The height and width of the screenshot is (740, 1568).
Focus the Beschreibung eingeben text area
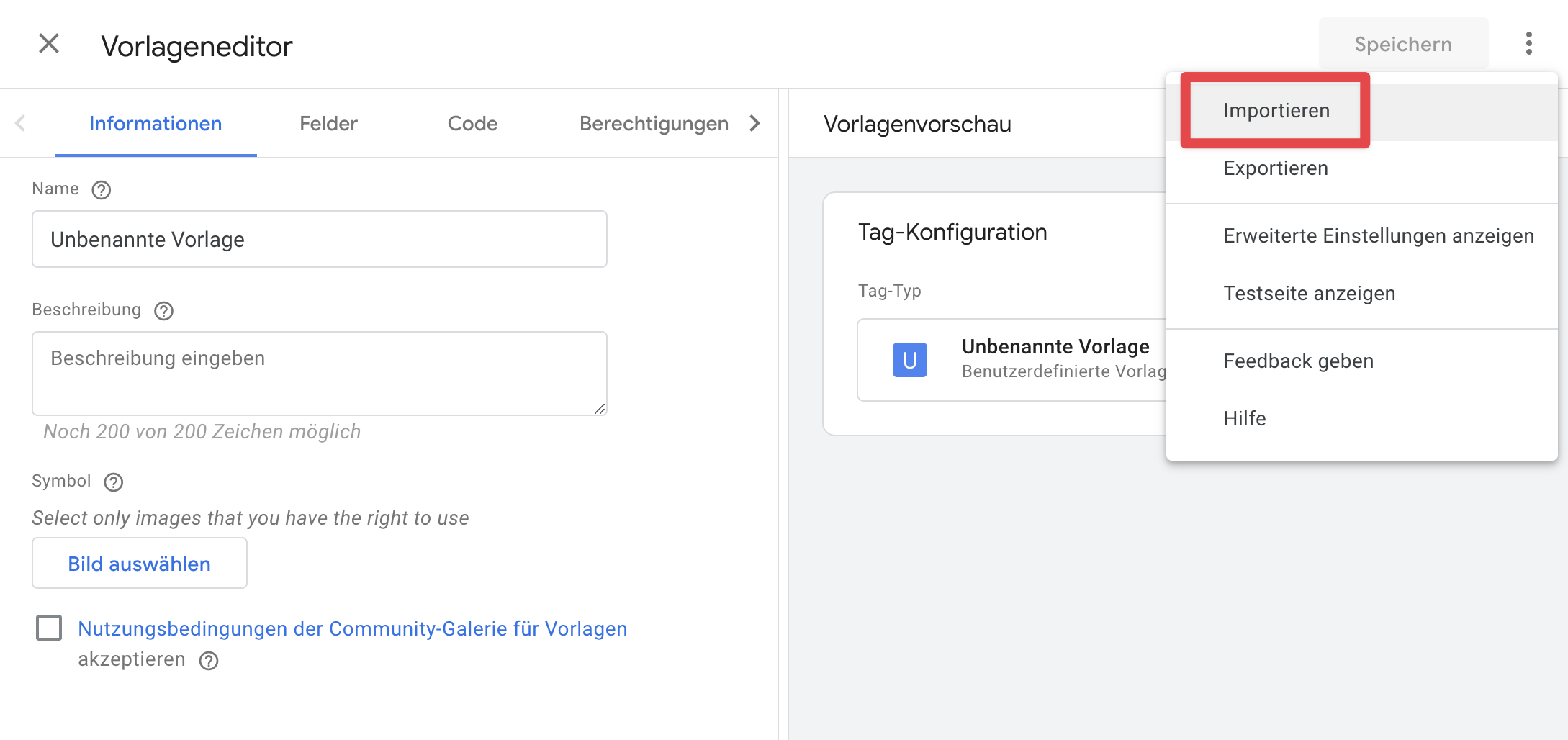(x=320, y=373)
